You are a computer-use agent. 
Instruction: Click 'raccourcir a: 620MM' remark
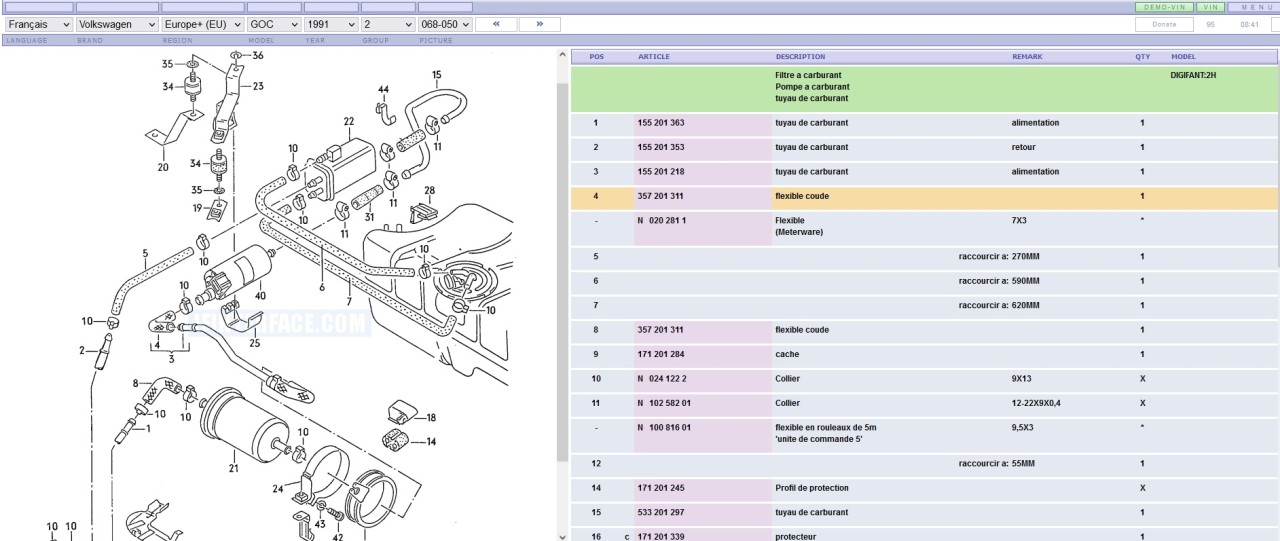[999, 305]
